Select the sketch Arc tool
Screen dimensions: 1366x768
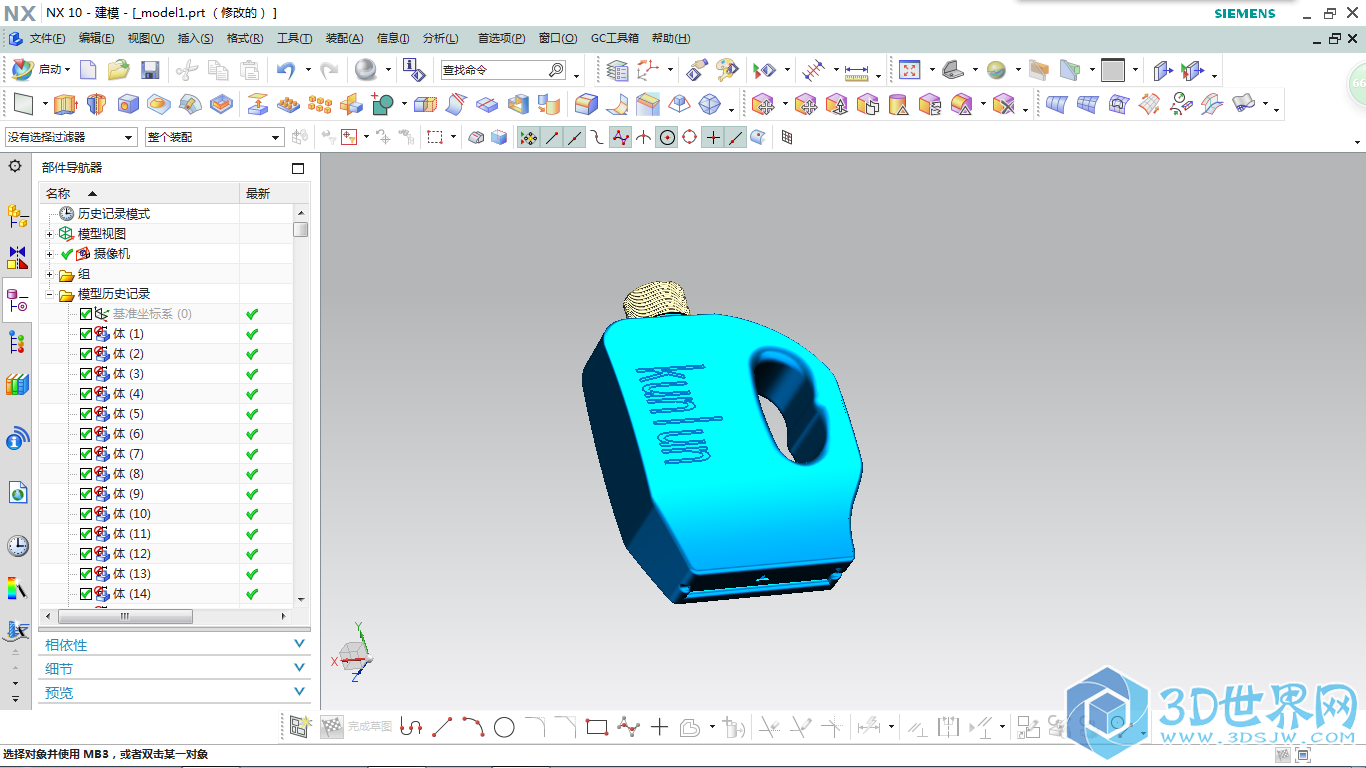coord(473,727)
